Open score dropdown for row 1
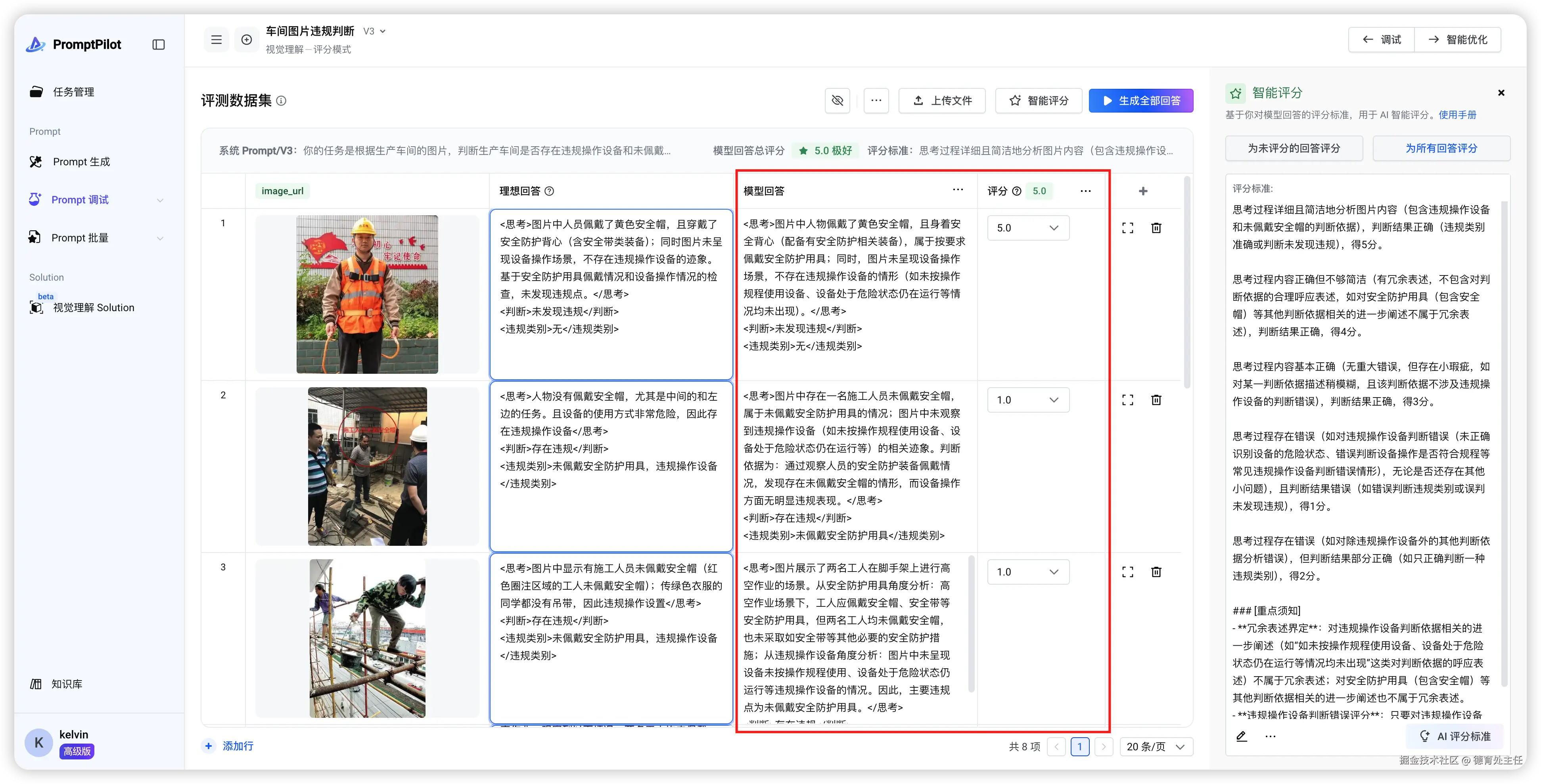Image resolution: width=1541 pixels, height=784 pixels. point(1028,228)
